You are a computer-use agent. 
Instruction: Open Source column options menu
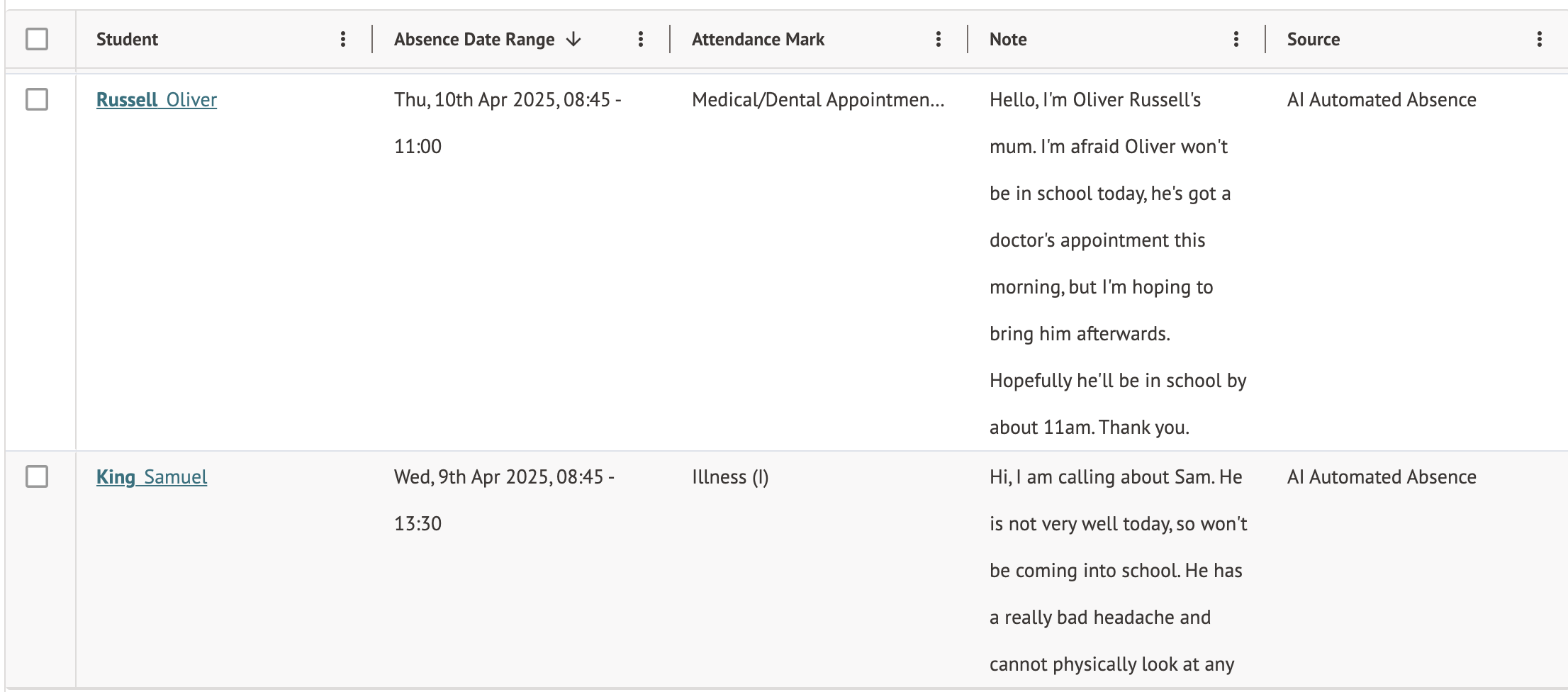coord(1539,40)
